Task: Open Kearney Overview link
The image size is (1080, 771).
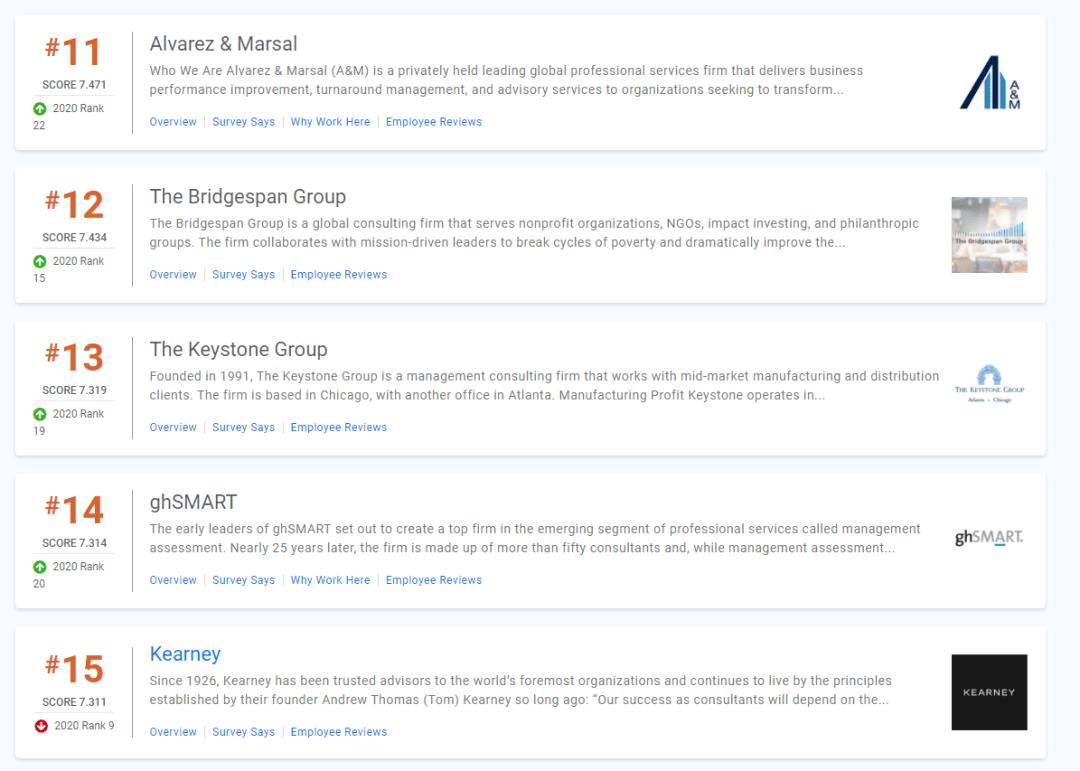Action: (173, 732)
